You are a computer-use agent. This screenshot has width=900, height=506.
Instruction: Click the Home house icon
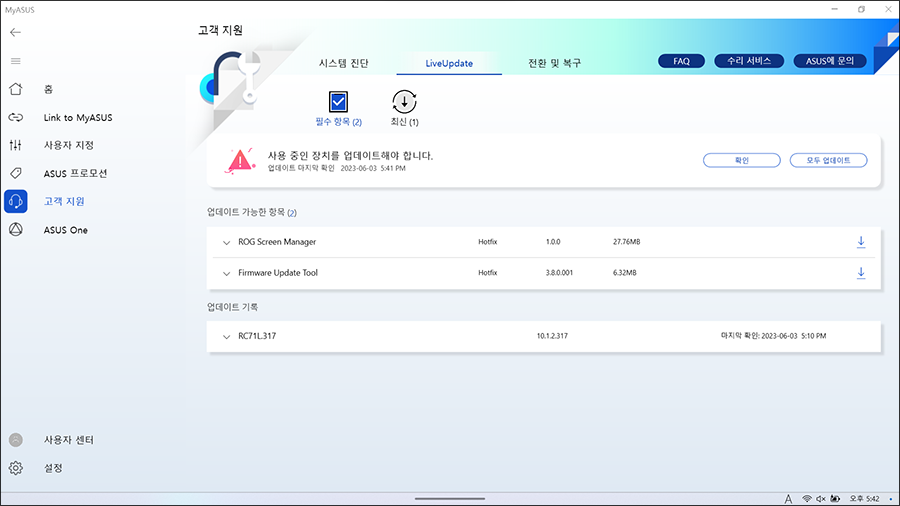15,89
